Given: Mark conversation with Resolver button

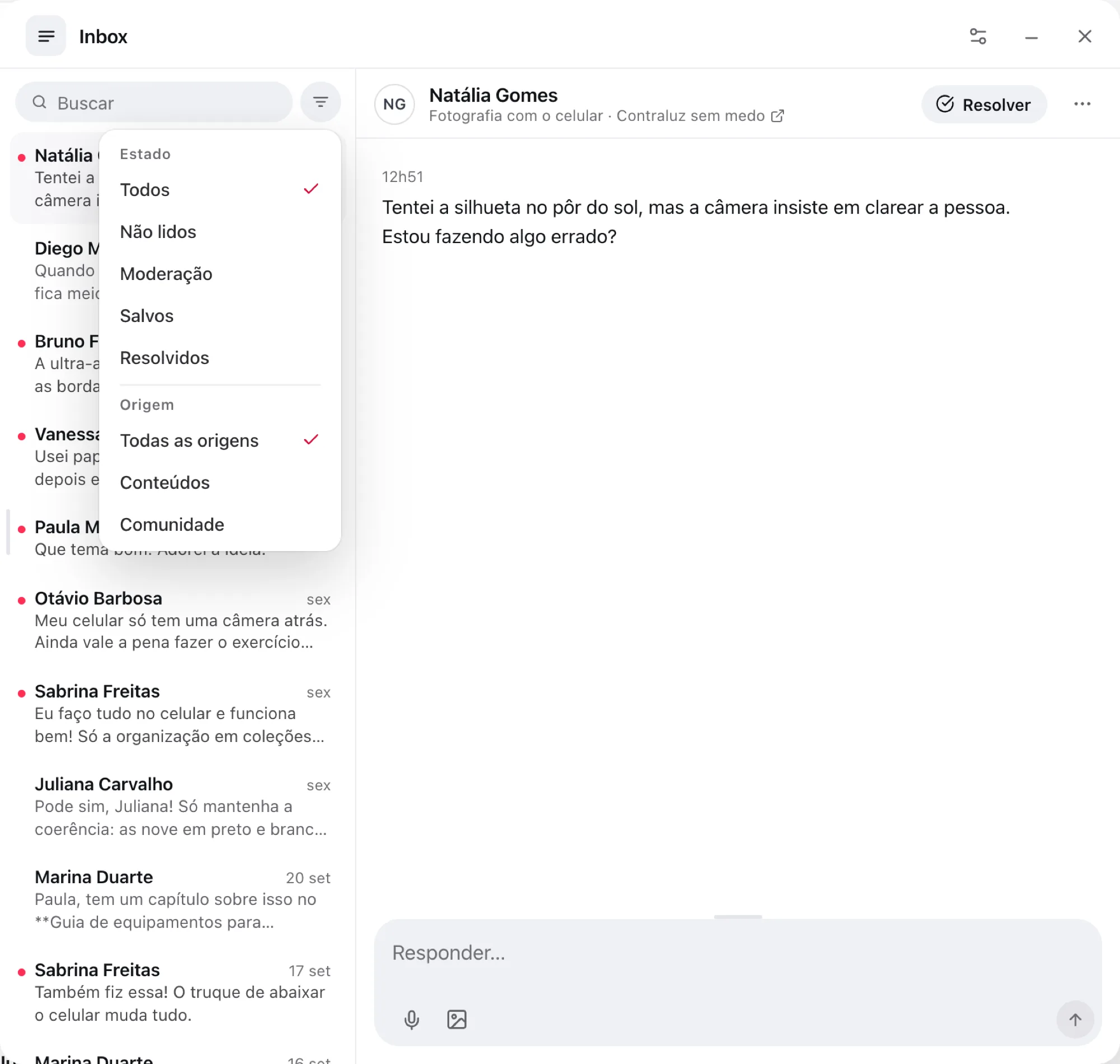Looking at the screenshot, I should pos(983,104).
